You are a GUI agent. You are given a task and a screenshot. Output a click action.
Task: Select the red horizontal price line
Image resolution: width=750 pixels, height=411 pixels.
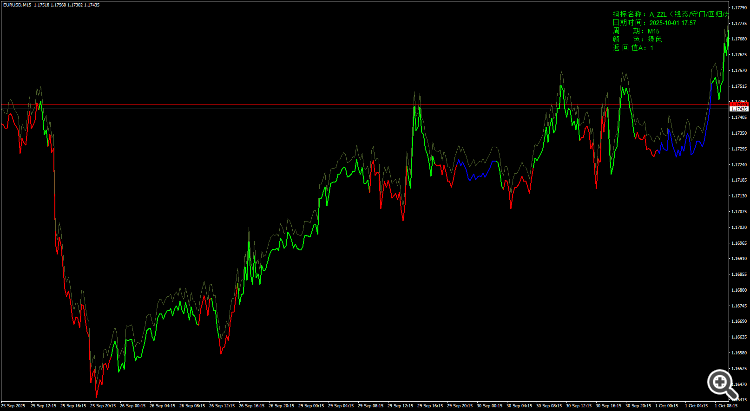coord(364,104)
